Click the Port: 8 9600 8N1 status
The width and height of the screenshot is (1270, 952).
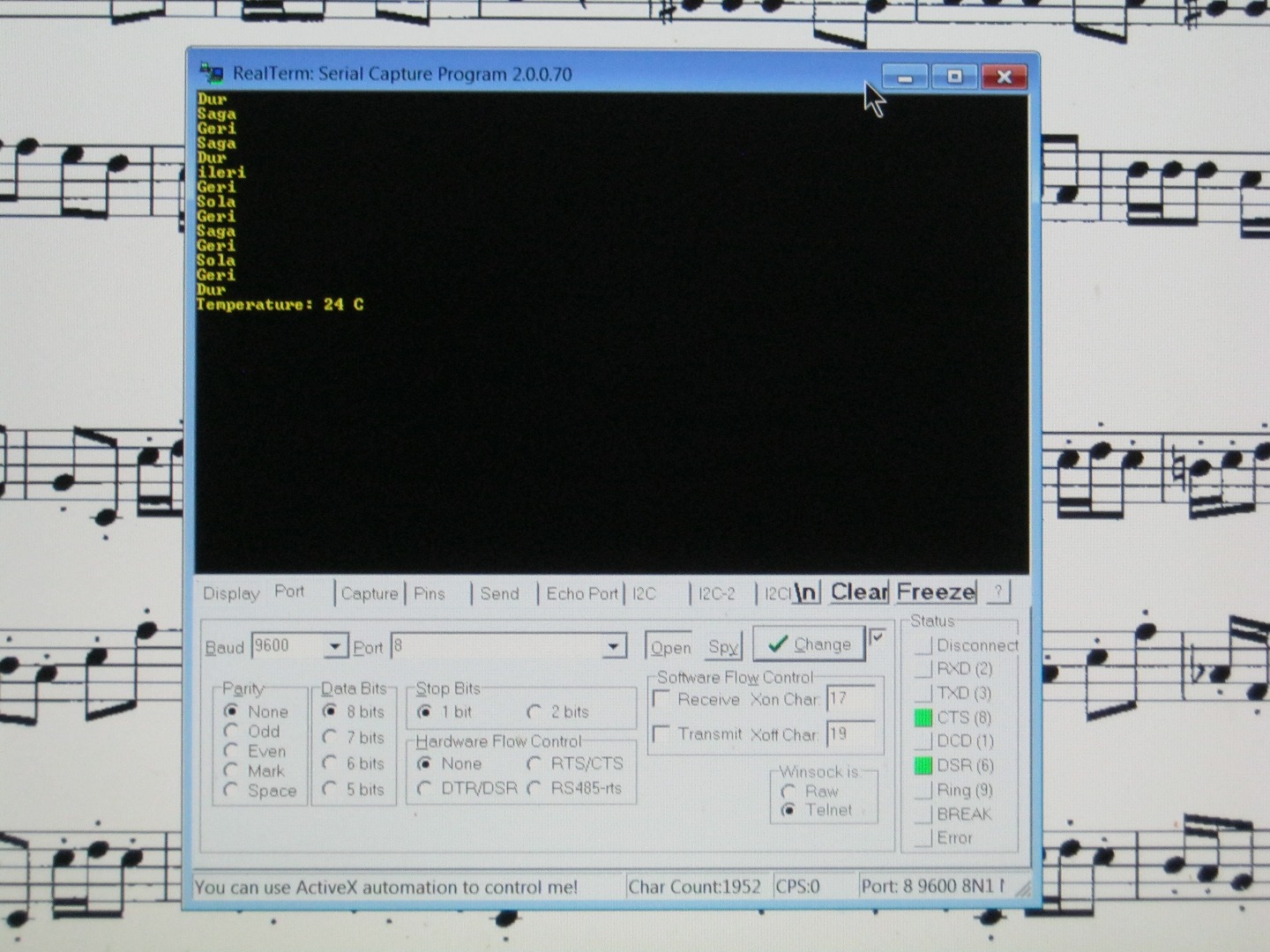pyautogui.click(x=933, y=886)
